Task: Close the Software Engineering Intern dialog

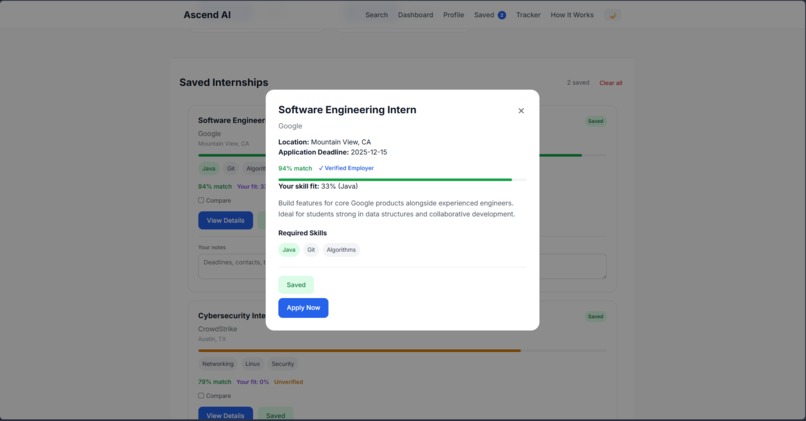Action: pos(521,111)
